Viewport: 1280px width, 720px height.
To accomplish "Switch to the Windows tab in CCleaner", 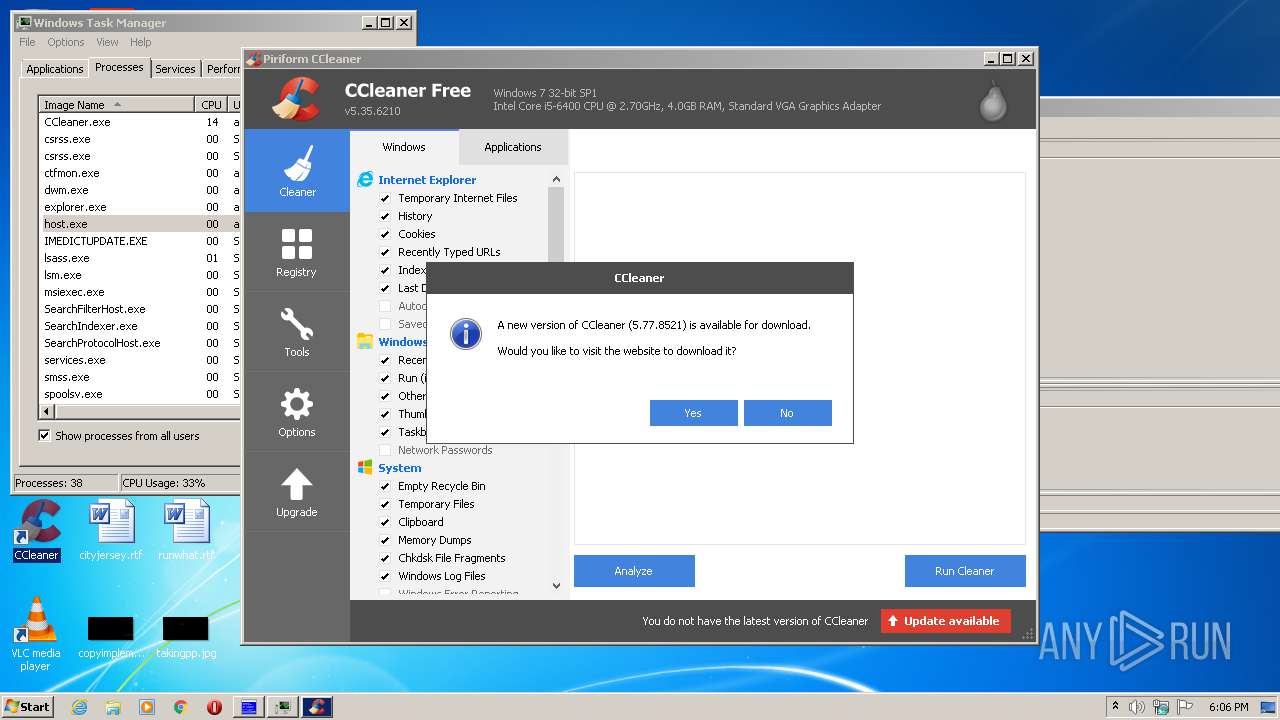I will tap(404, 147).
